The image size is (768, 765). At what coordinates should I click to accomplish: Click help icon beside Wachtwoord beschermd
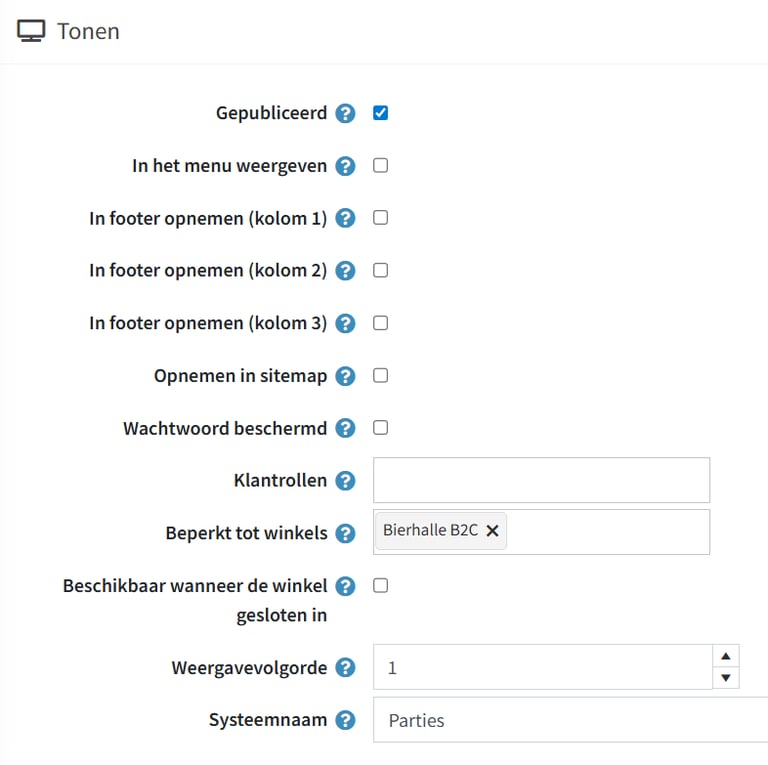pos(345,428)
